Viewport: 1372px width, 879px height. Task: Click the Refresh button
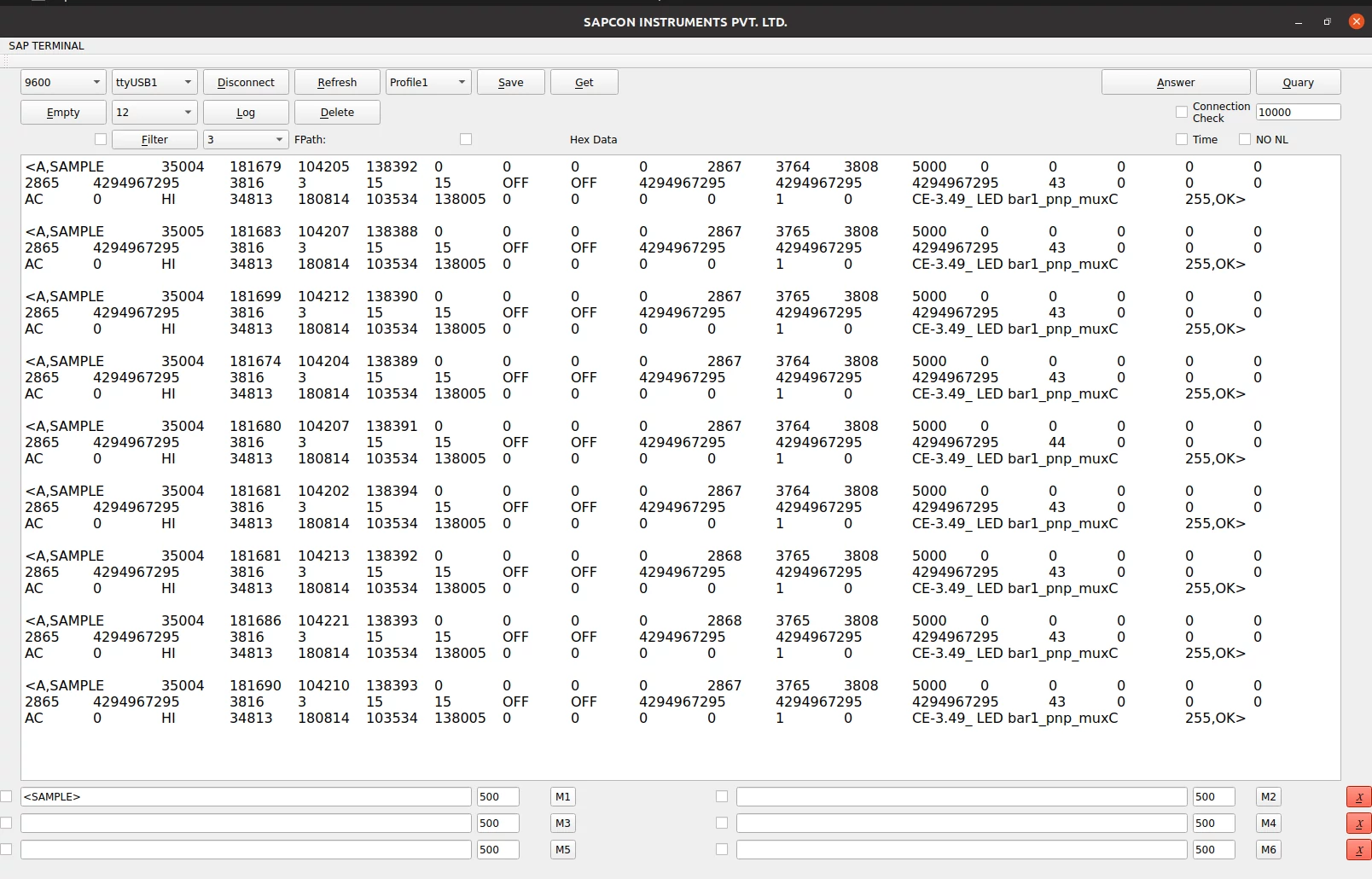coord(337,82)
